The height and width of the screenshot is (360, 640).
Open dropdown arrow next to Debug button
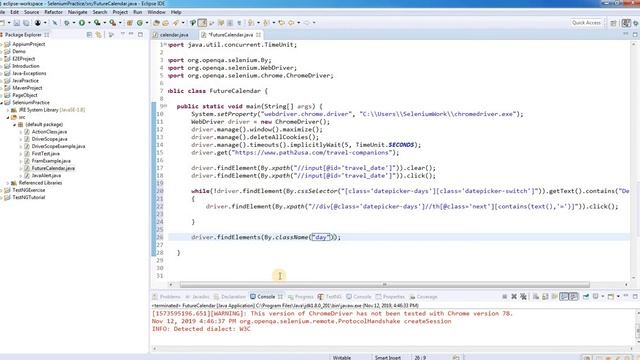pos(74,23)
